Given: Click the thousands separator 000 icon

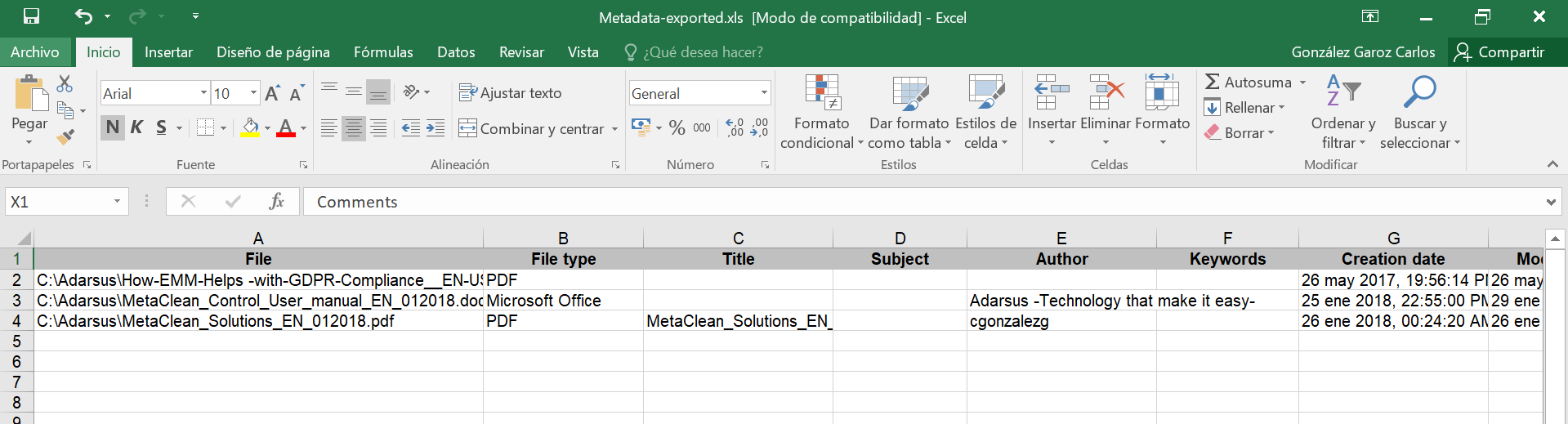Looking at the screenshot, I should (x=702, y=127).
